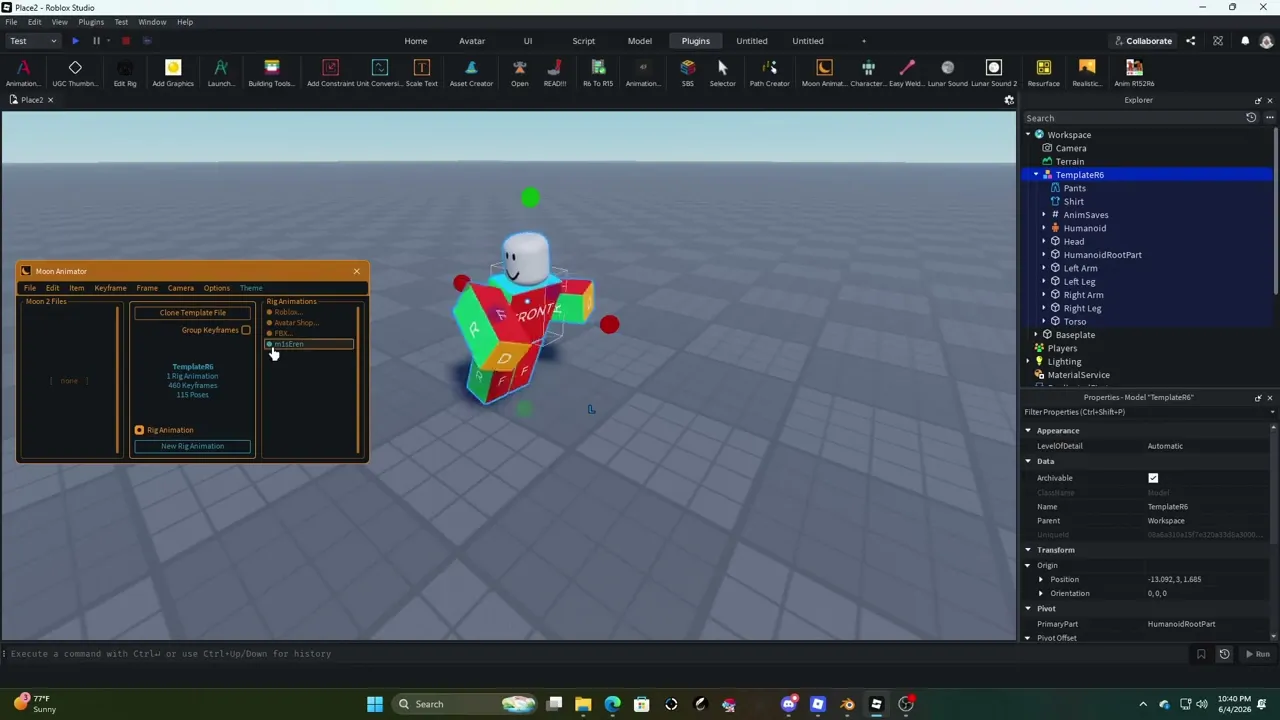1280x720 pixels.
Task: Collapse the Appearance properties section
Action: pos(1027,431)
